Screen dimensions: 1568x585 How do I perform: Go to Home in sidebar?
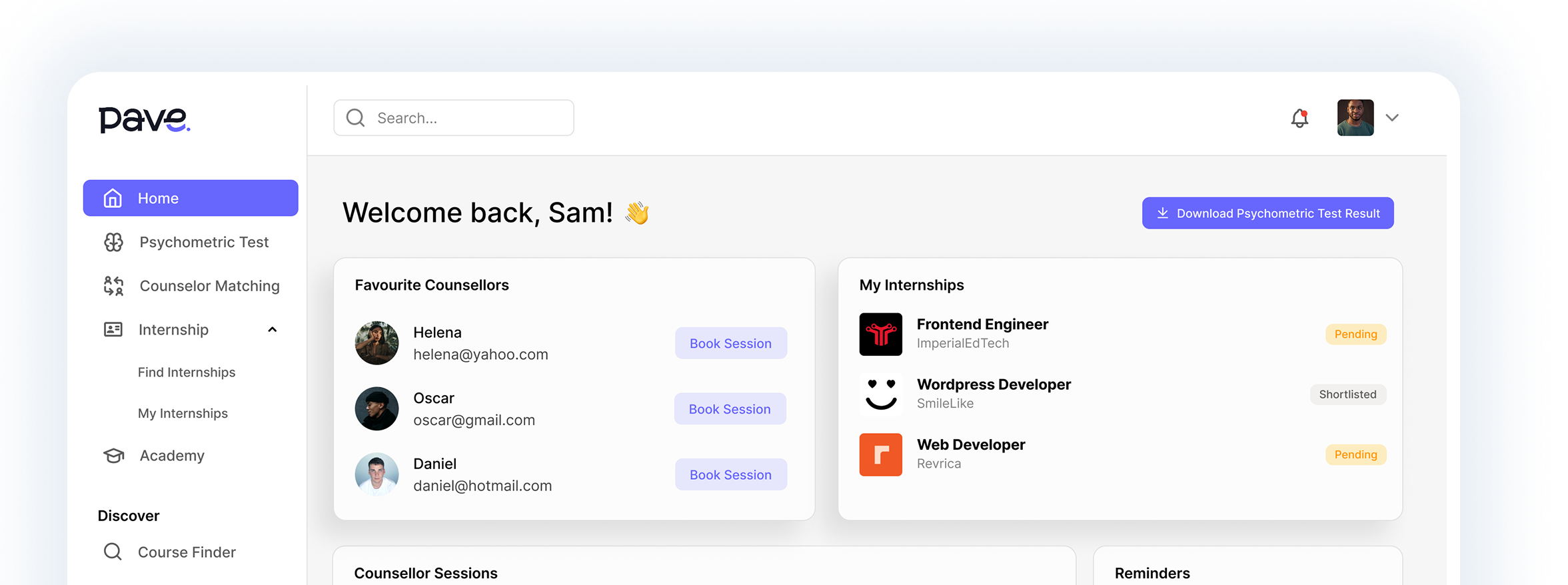tap(191, 198)
